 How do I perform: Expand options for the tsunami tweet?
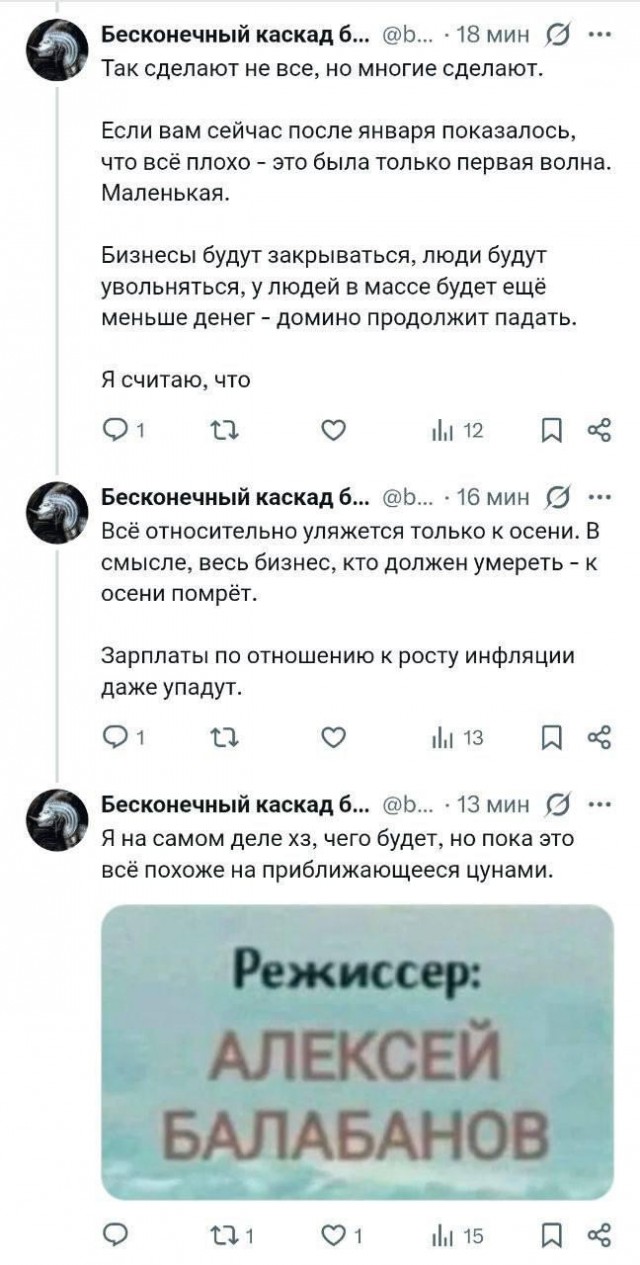pyautogui.click(x=601, y=798)
